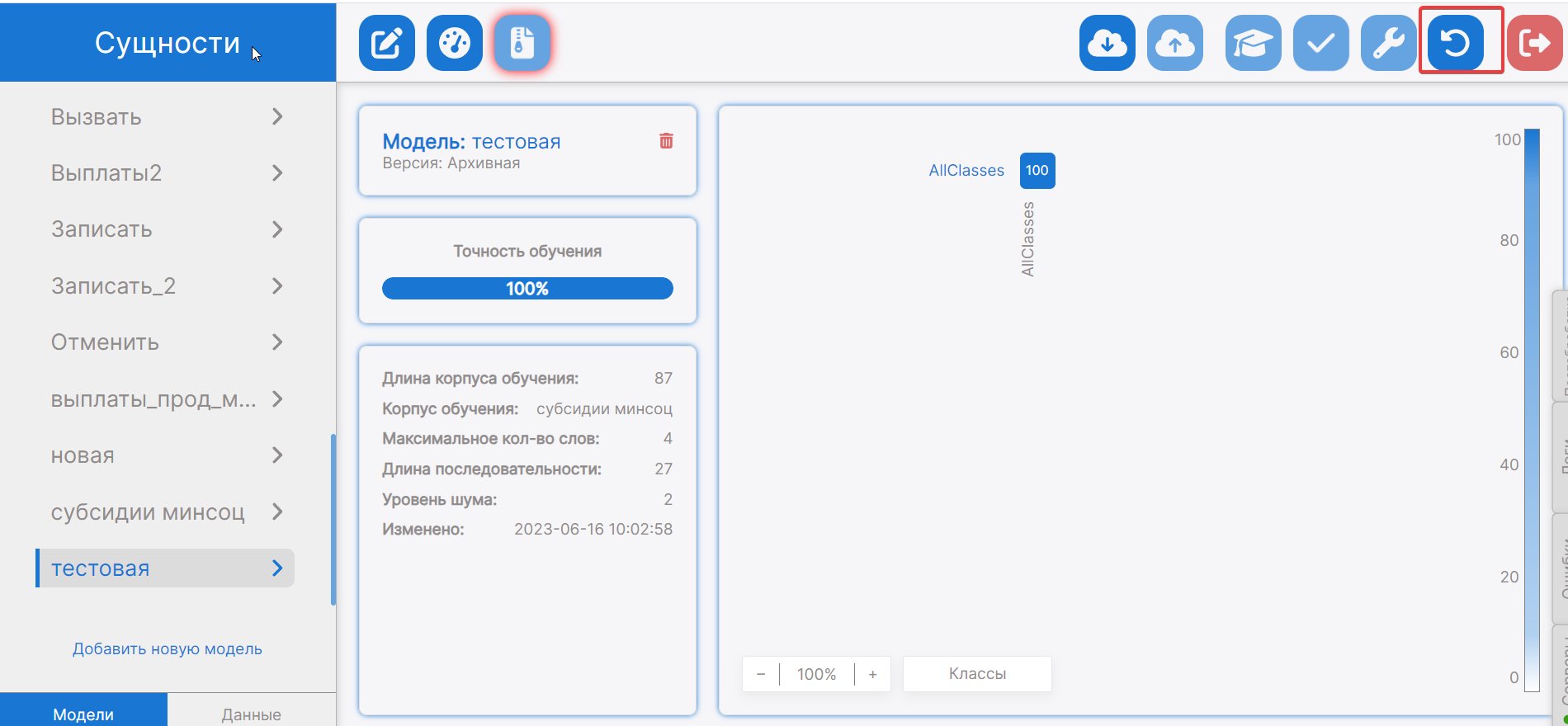Select the Модели tab

pos(83,714)
